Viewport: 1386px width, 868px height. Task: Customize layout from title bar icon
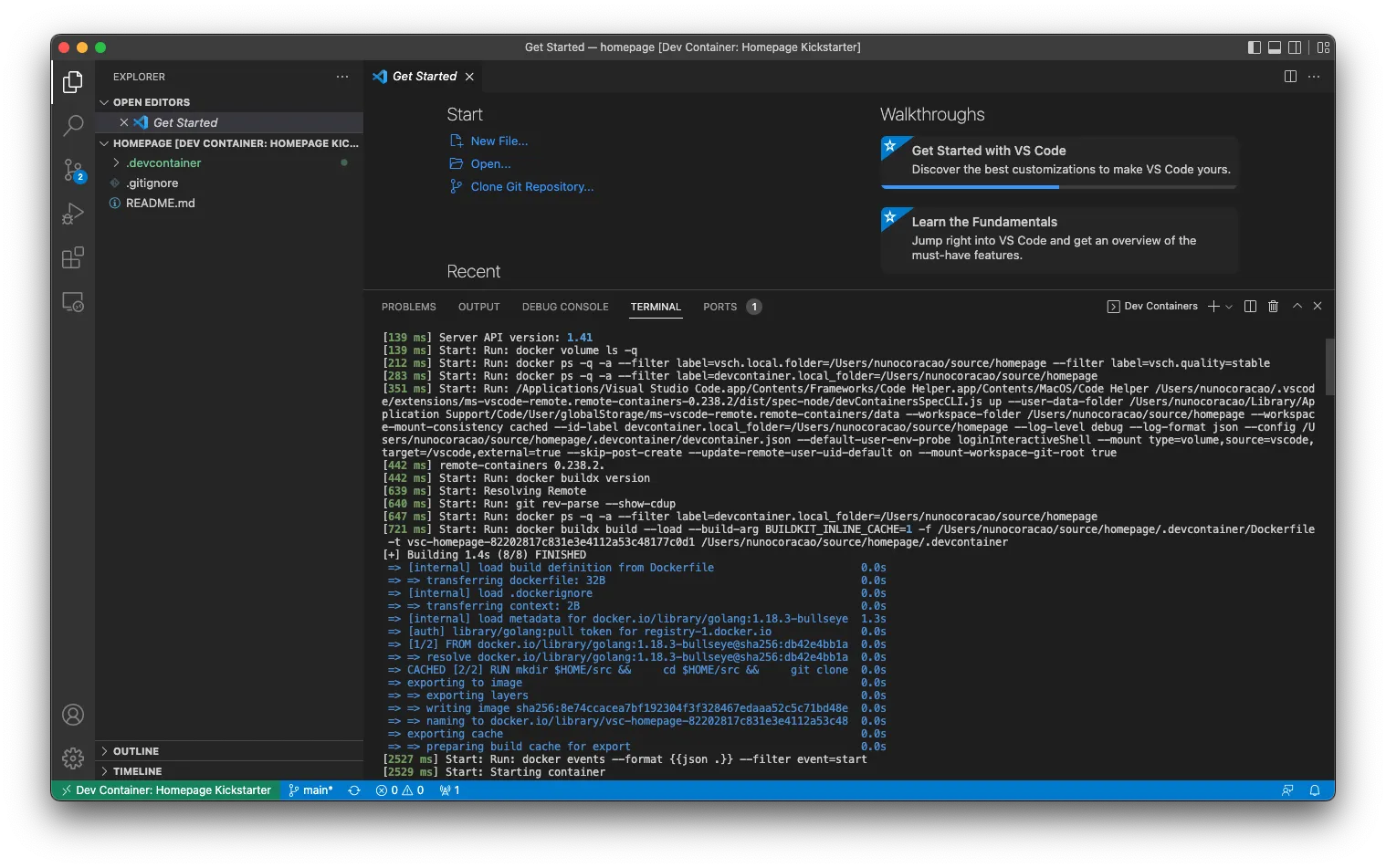tap(1323, 47)
